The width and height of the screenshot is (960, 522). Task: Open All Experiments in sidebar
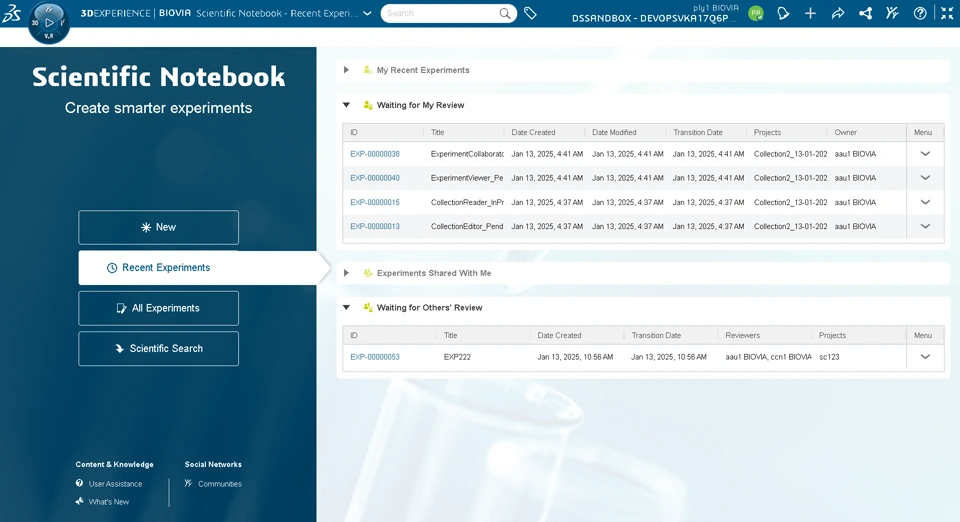[159, 308]
